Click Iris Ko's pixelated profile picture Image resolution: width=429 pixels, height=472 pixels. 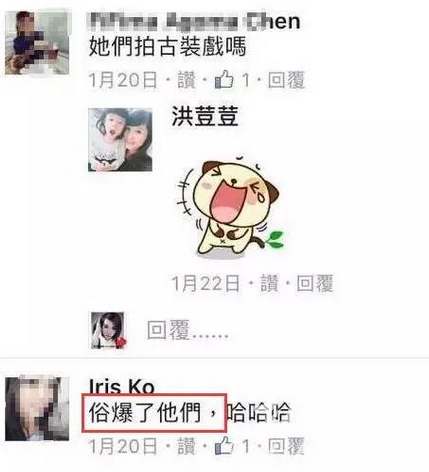37,409
